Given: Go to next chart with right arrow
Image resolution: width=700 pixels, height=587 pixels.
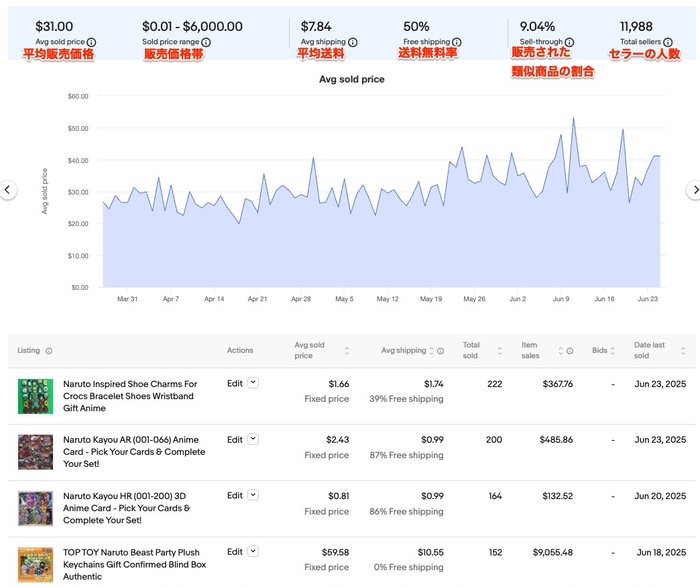Looking at the screenshot, I should (692, 189).
